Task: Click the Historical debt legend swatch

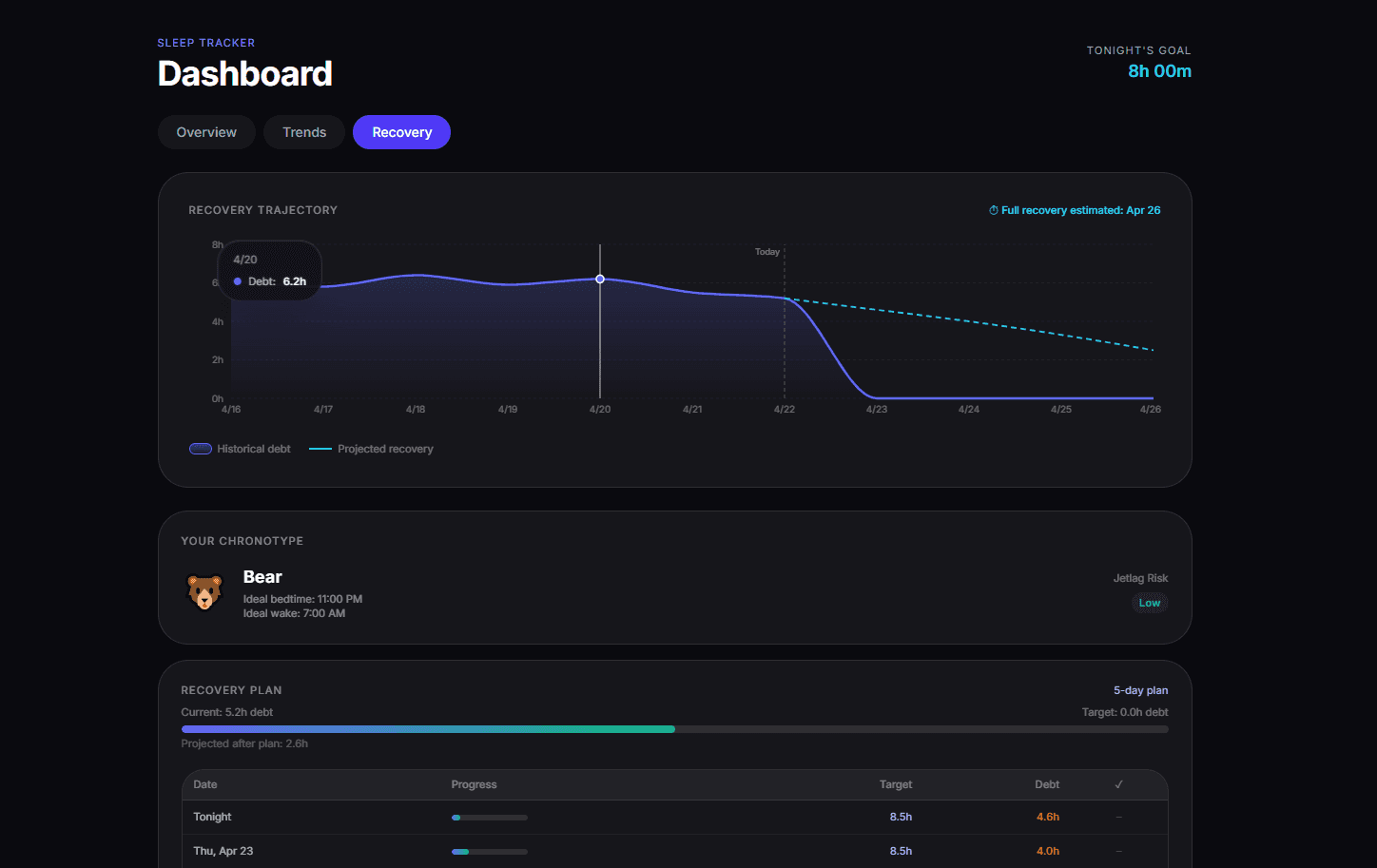Action: point(201,449)
